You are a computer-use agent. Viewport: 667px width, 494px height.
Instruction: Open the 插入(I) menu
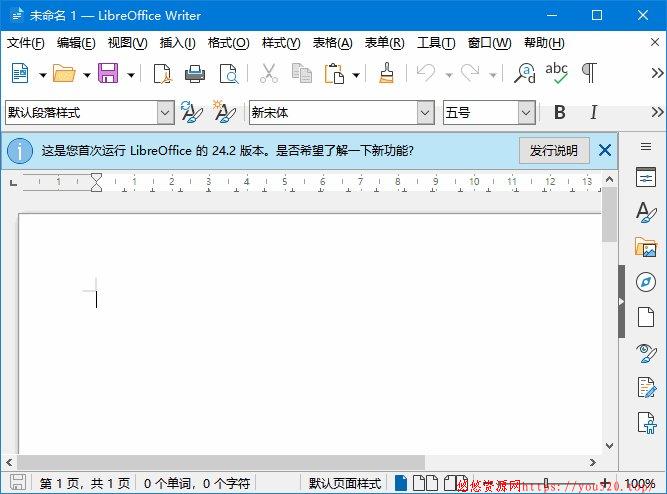(x=177, y=43)
